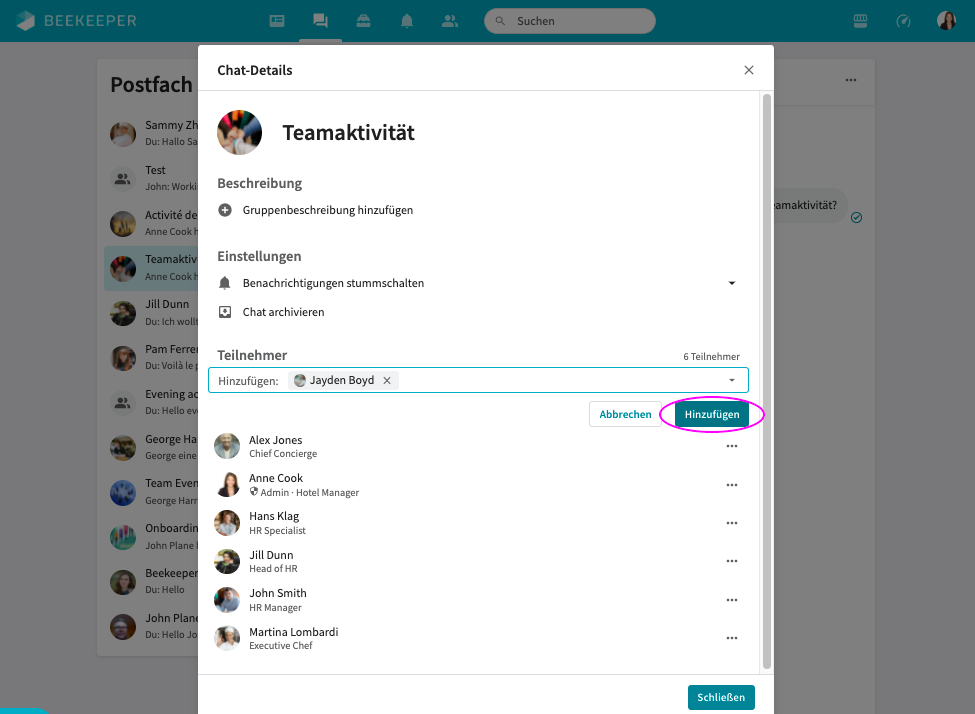The height and width of the screenshot is (714, 975).
Task: Click the Schließen button
Action: click(x=721, y=697)
